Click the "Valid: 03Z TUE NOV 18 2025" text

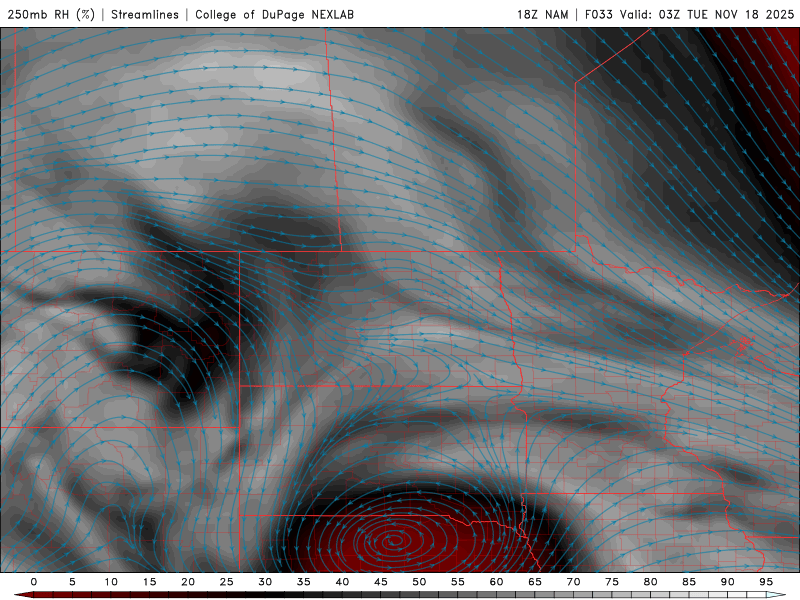click(707, 14)
